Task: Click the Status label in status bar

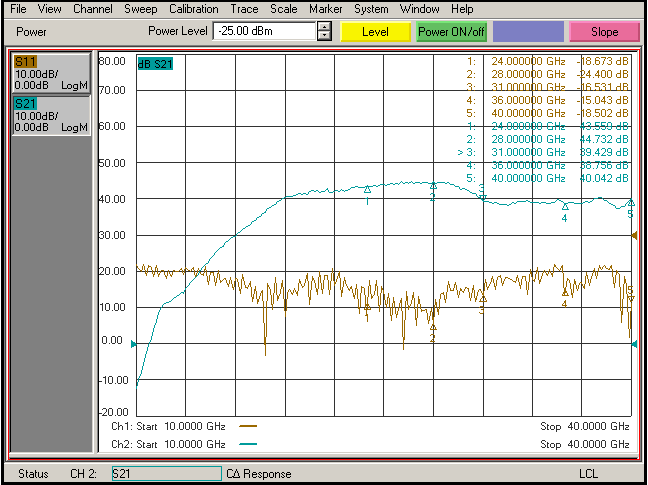Action: 33,474
